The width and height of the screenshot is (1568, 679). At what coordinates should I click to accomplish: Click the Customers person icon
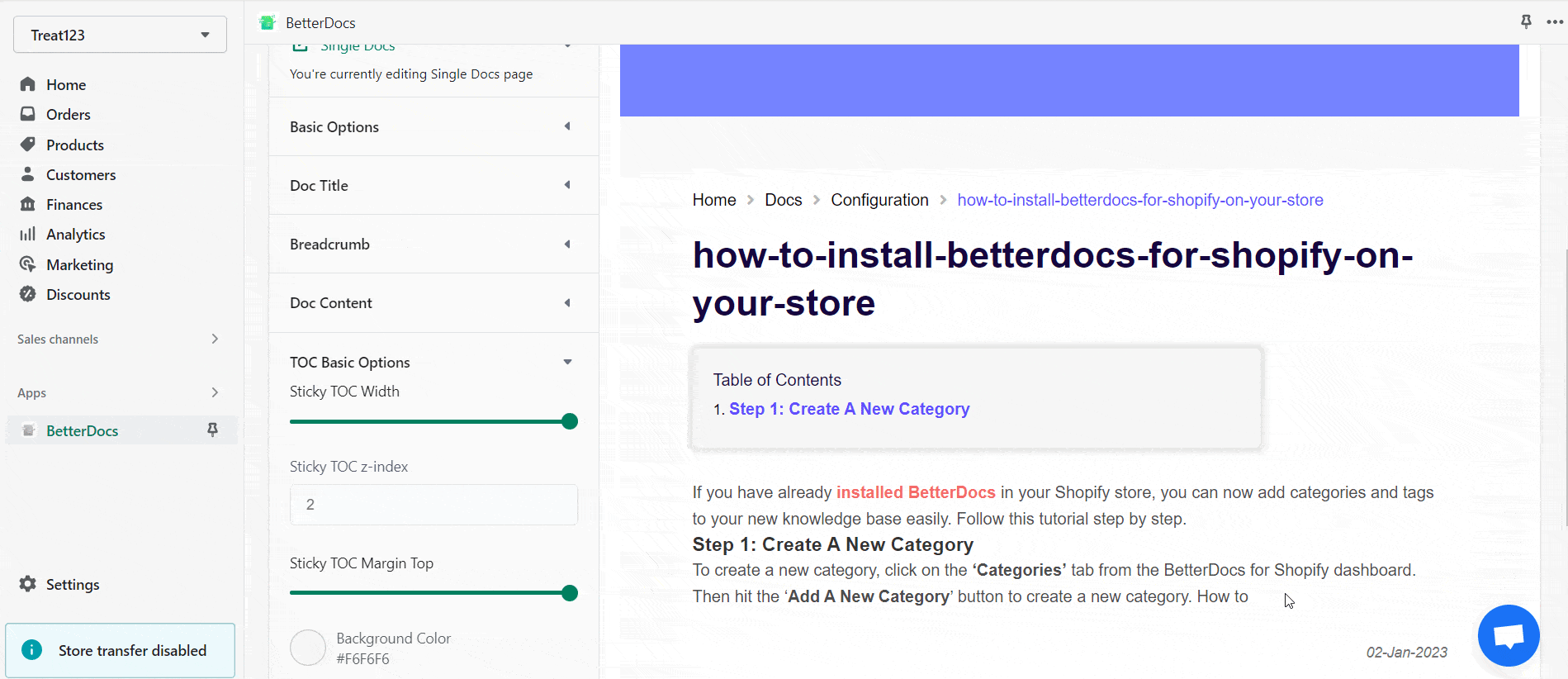[28, 174]
